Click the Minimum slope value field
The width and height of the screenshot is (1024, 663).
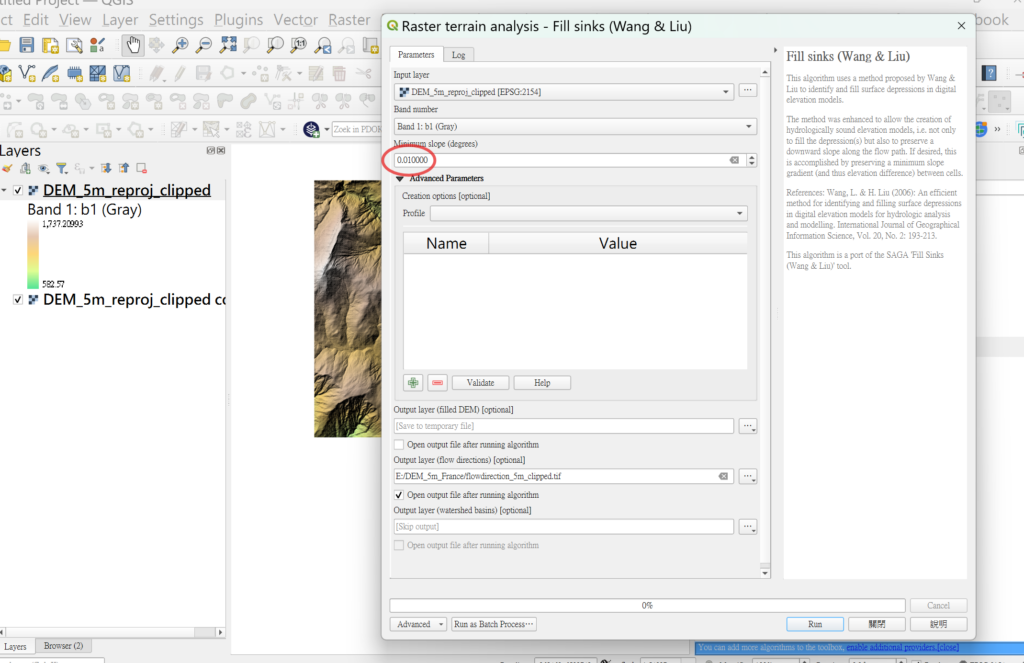point(560,160)
